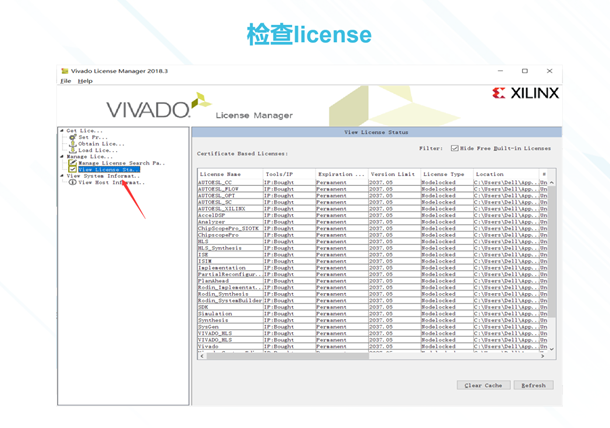
Task: Select the Rodin_Implementat.. license row
Action: (372, 288)
